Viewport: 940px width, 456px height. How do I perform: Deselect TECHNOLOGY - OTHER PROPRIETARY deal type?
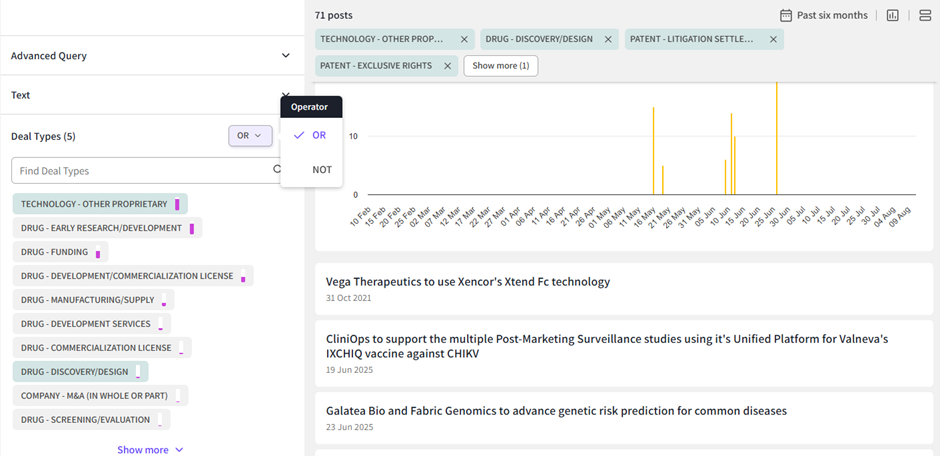(x=94, y=204)
